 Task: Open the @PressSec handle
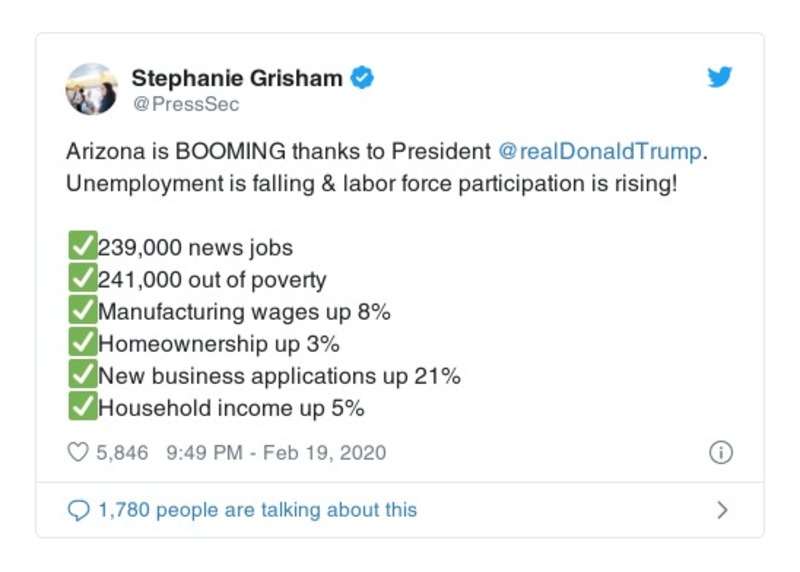pos(185,104)
